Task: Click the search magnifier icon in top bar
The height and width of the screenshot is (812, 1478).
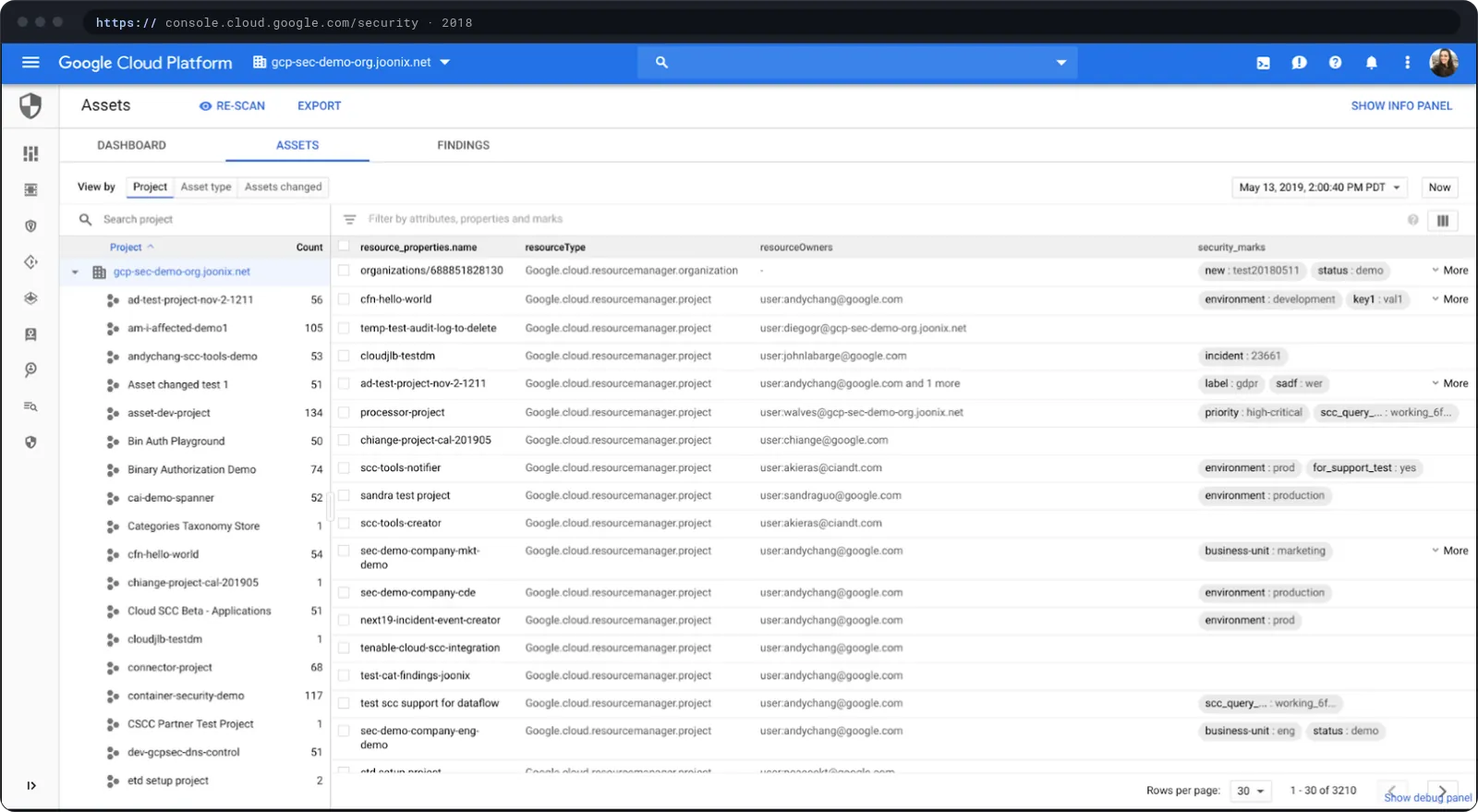Action: point(661,63)
